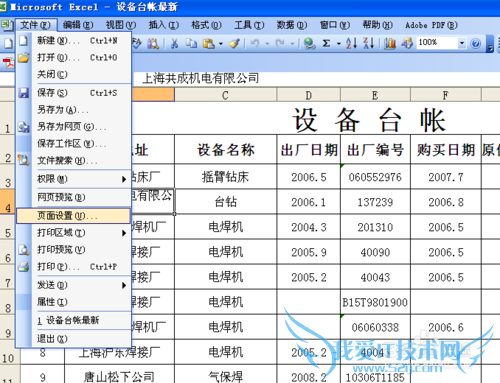Open the Adobe PDF menu
The height and width of the screenshot is (383, 500).
431,25
